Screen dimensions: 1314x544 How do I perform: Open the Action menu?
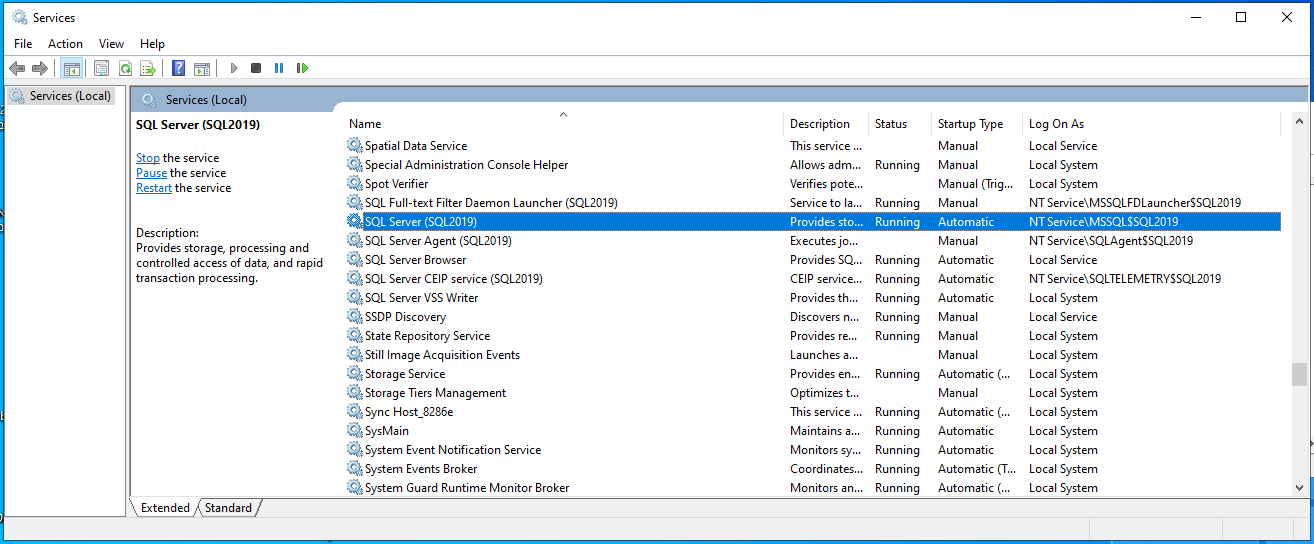(65, 44)
